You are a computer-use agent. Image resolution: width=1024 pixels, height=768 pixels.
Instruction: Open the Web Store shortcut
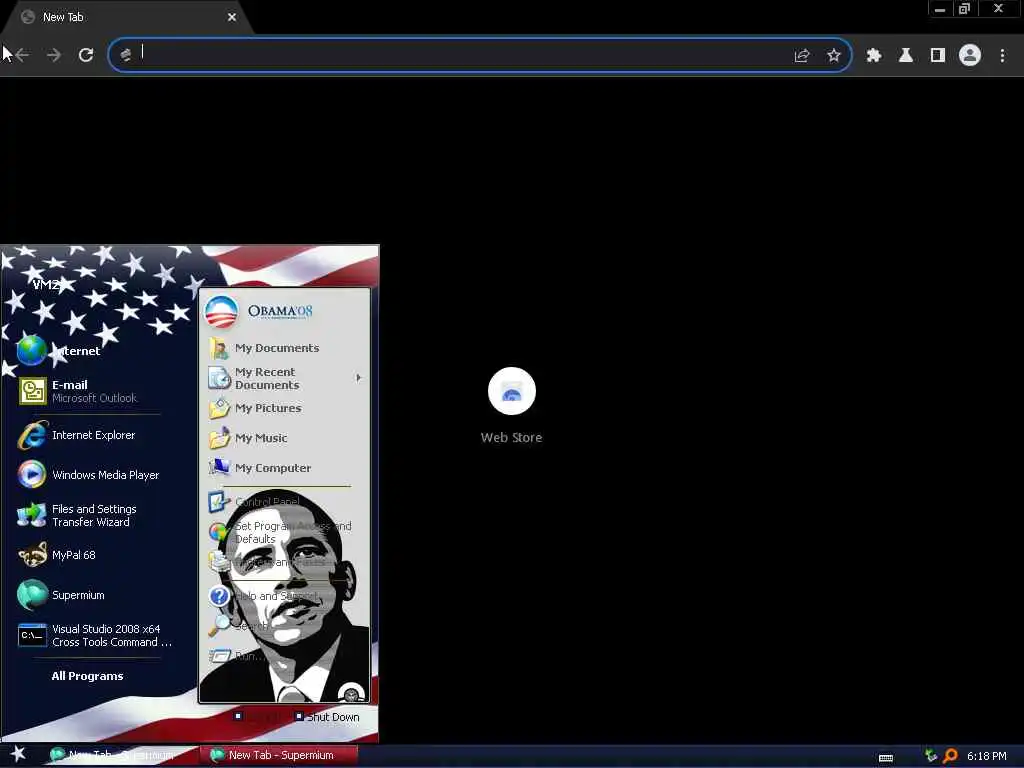pyautogui.click(x=511, y=406)
